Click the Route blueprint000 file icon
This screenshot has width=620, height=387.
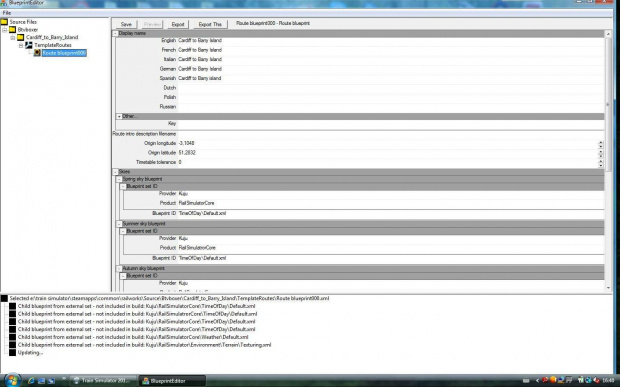pos(37,53)
